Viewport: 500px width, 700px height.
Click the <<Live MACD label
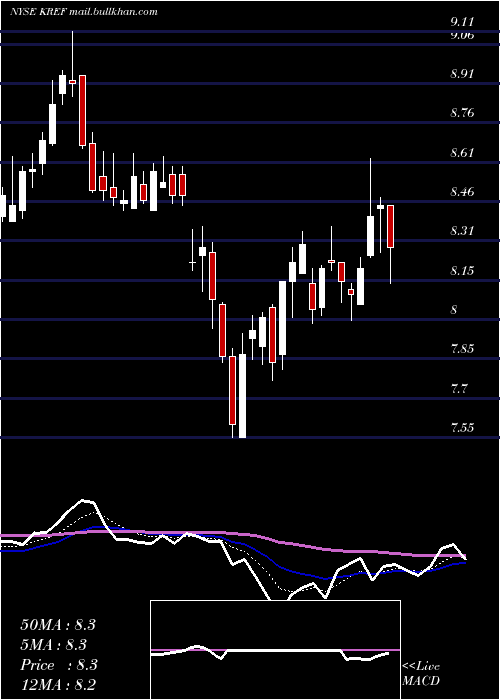pos(421,674)
